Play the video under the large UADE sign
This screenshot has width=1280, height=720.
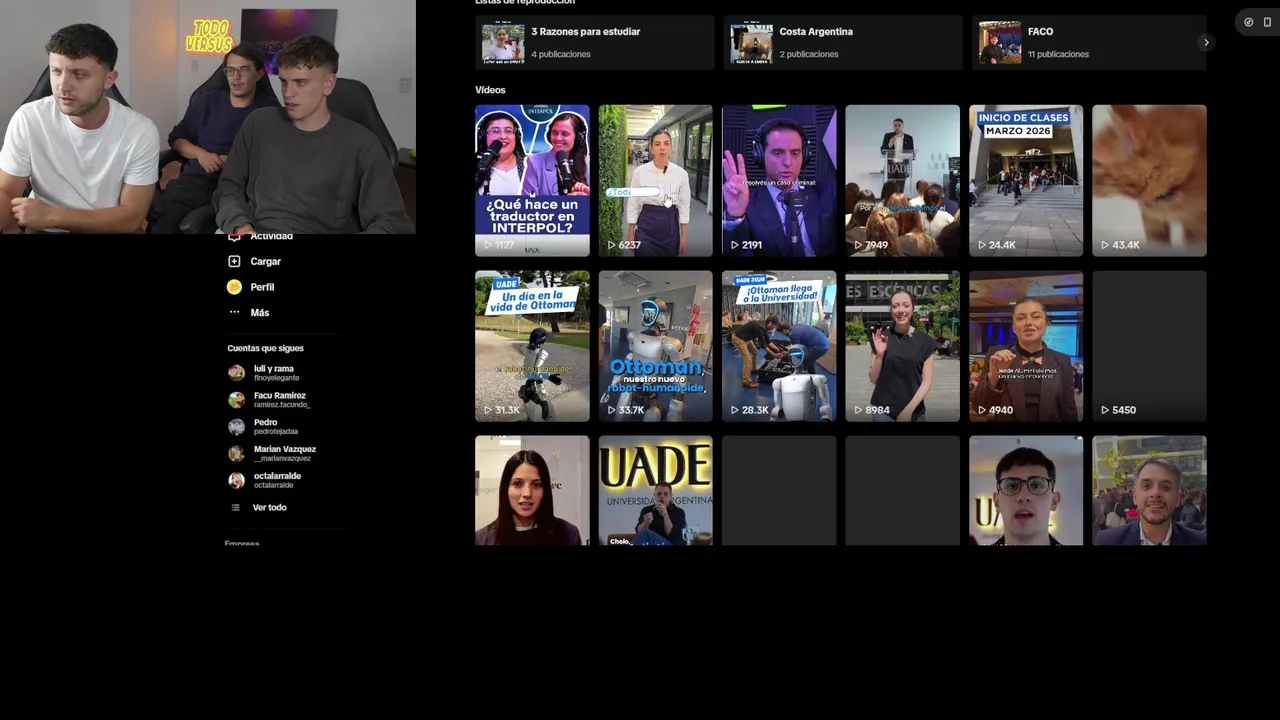pyautogui.click(x=656, y=490)
